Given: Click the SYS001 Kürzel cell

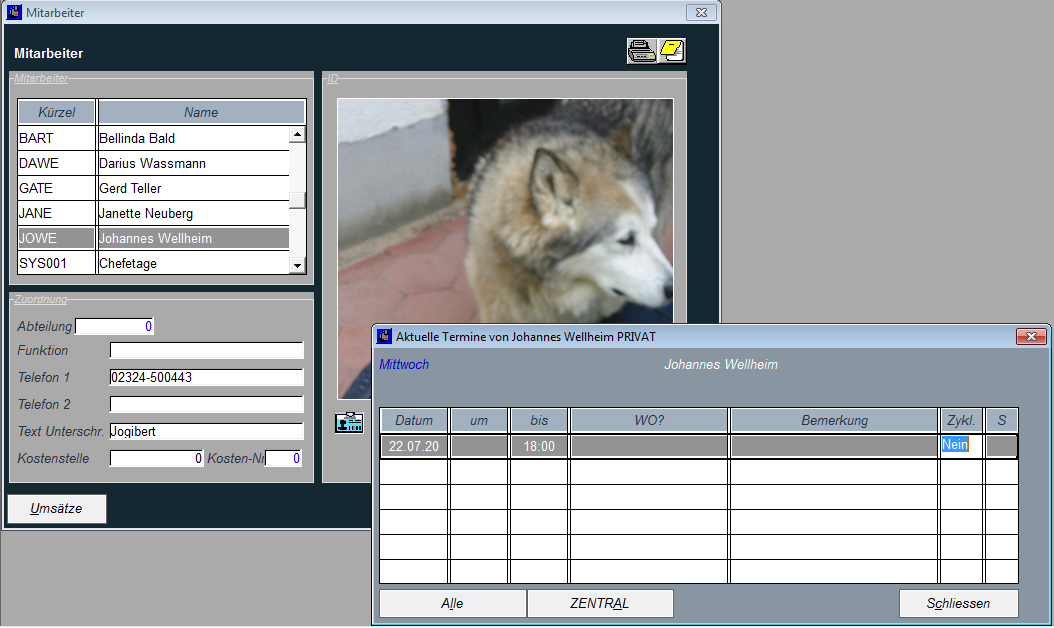Looking at the screenshot, I should 57,263.
